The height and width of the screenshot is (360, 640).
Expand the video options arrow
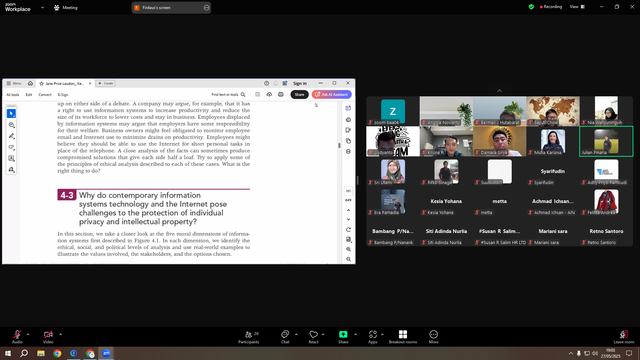point(60,334)
